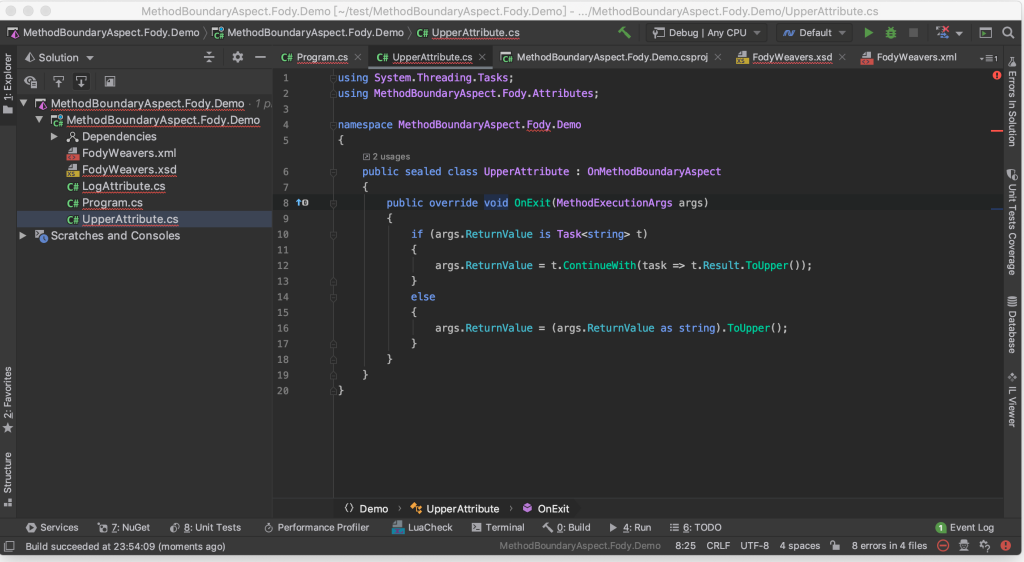Fold the UpperAttribute class on line 6
Screen dimensions: 1024x562
[333, 172]
